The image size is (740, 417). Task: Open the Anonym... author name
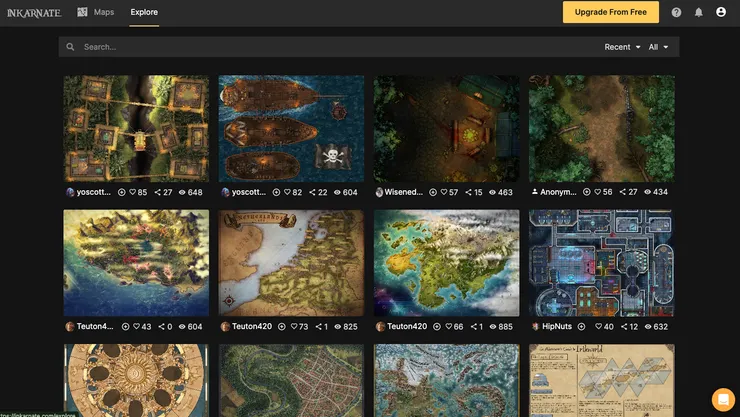(558, 192)
